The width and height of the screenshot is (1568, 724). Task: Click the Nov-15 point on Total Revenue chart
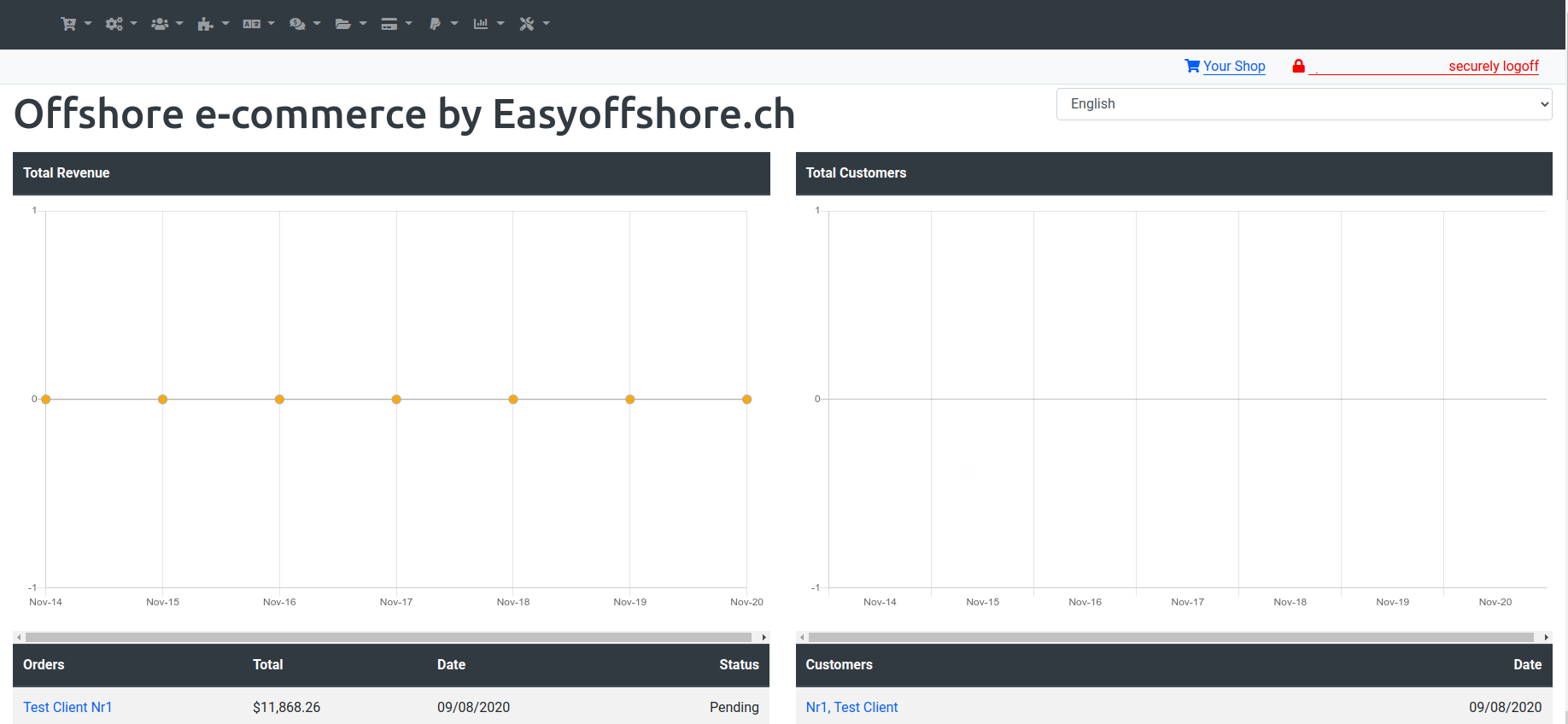pos(162,399)
